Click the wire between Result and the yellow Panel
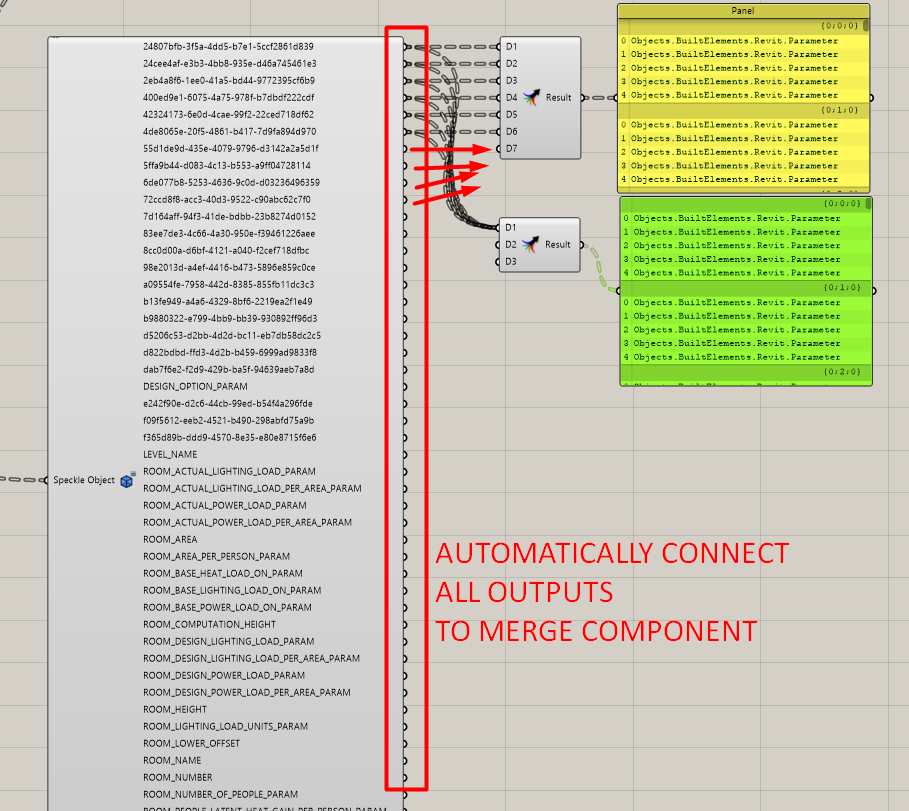This screenshot has width=909, height=811. [x=598, y=98]
